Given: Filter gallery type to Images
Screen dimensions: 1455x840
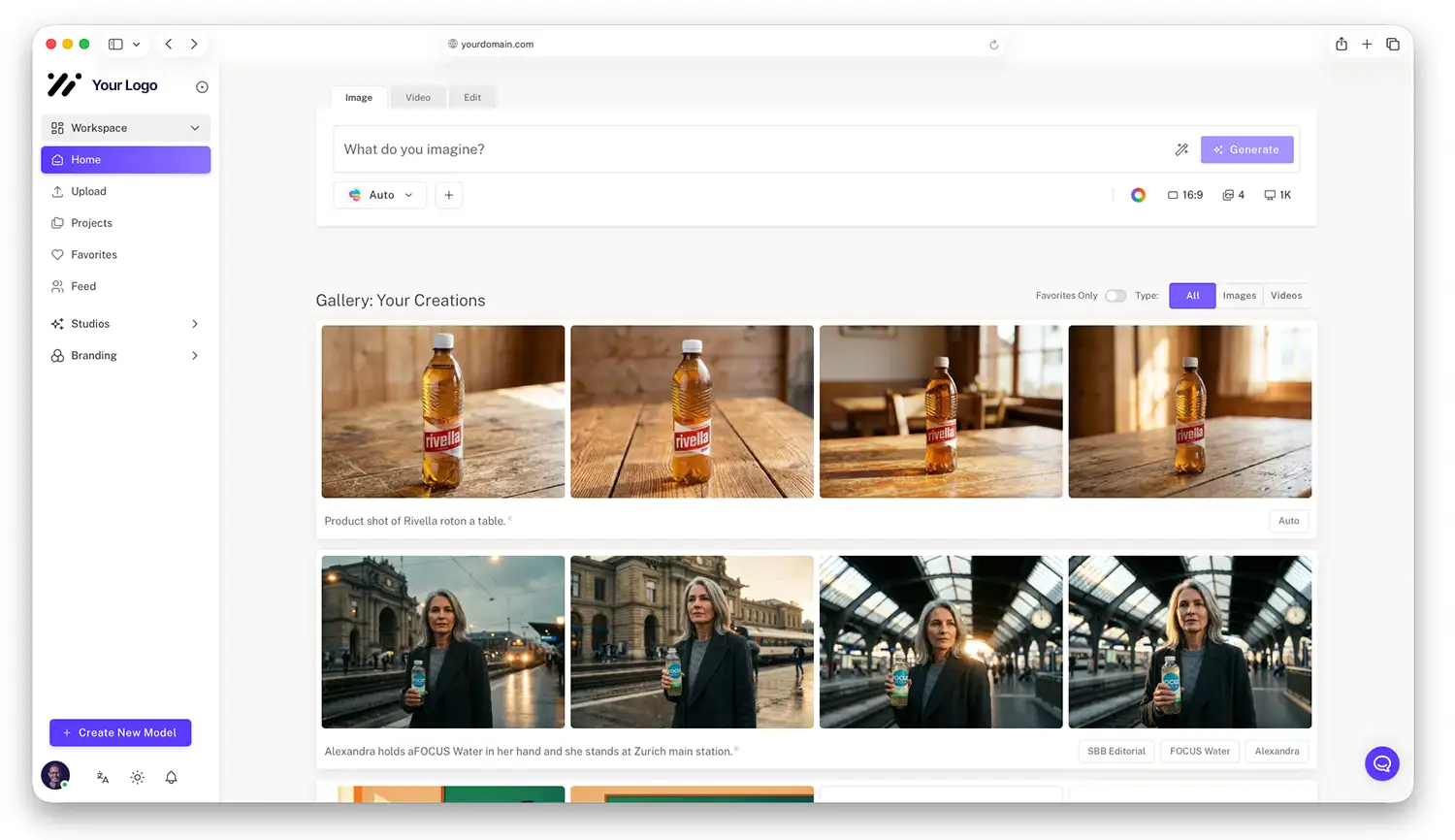Looking at the screenshot, I should (x=1239, y=296).
